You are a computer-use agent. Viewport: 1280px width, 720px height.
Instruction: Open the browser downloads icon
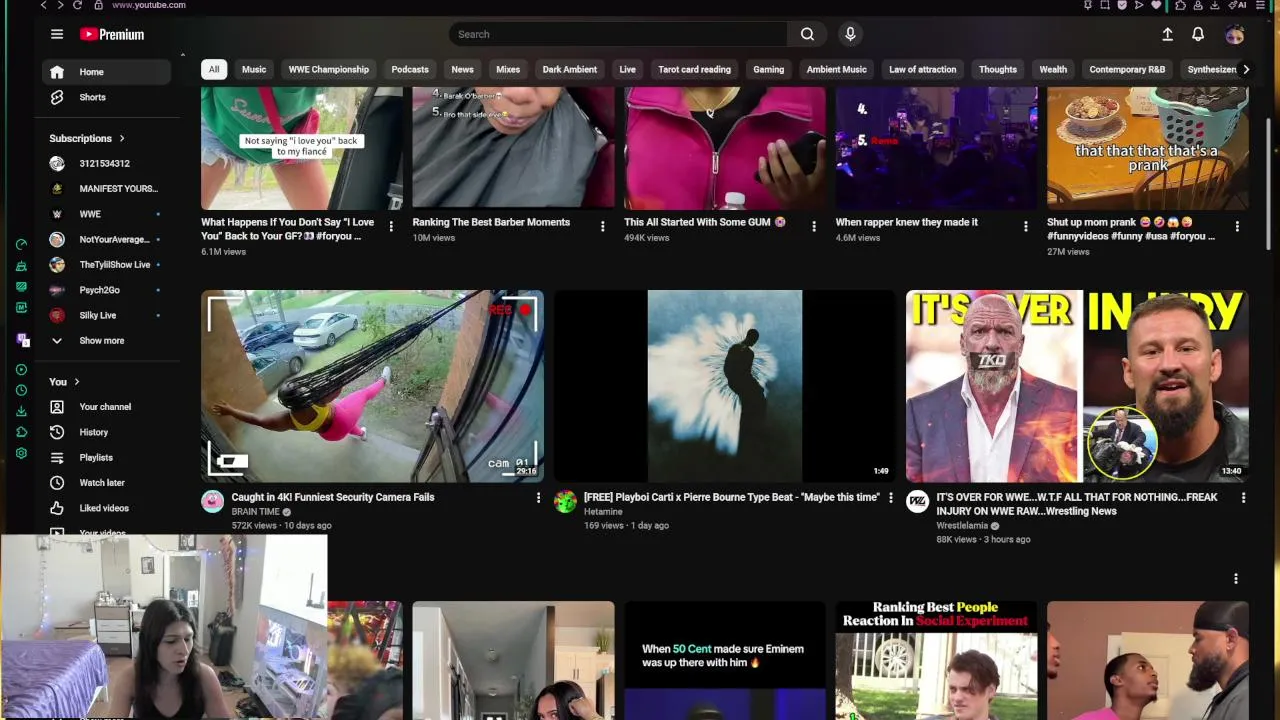[x=1214, y=5]
